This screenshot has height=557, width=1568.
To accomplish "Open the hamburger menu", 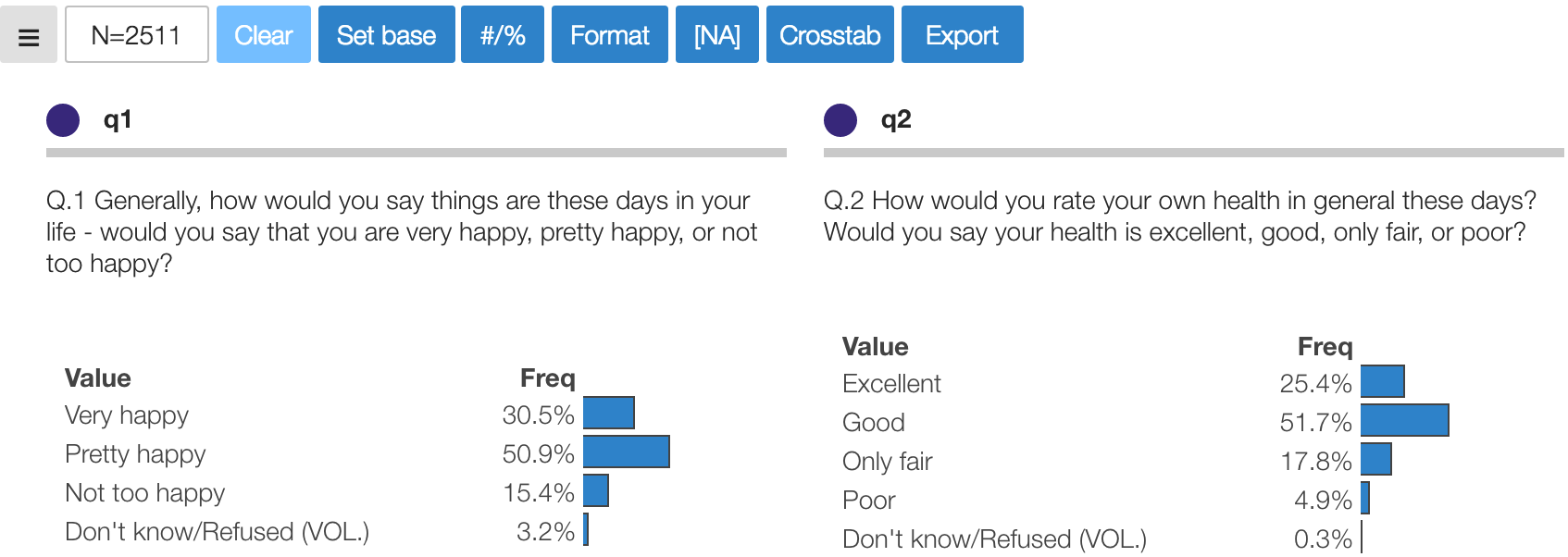I will (x=29, y=35).
